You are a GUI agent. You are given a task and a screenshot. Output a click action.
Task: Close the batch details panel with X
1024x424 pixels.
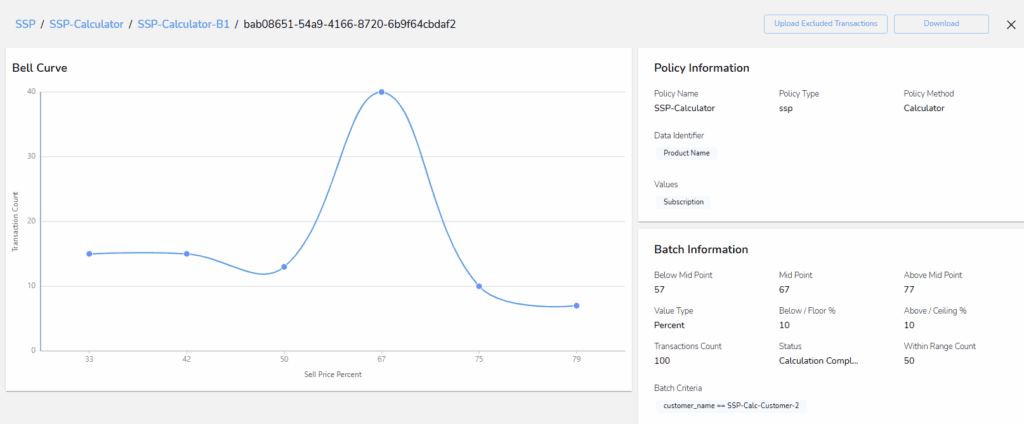click(x=1010, y=24)
